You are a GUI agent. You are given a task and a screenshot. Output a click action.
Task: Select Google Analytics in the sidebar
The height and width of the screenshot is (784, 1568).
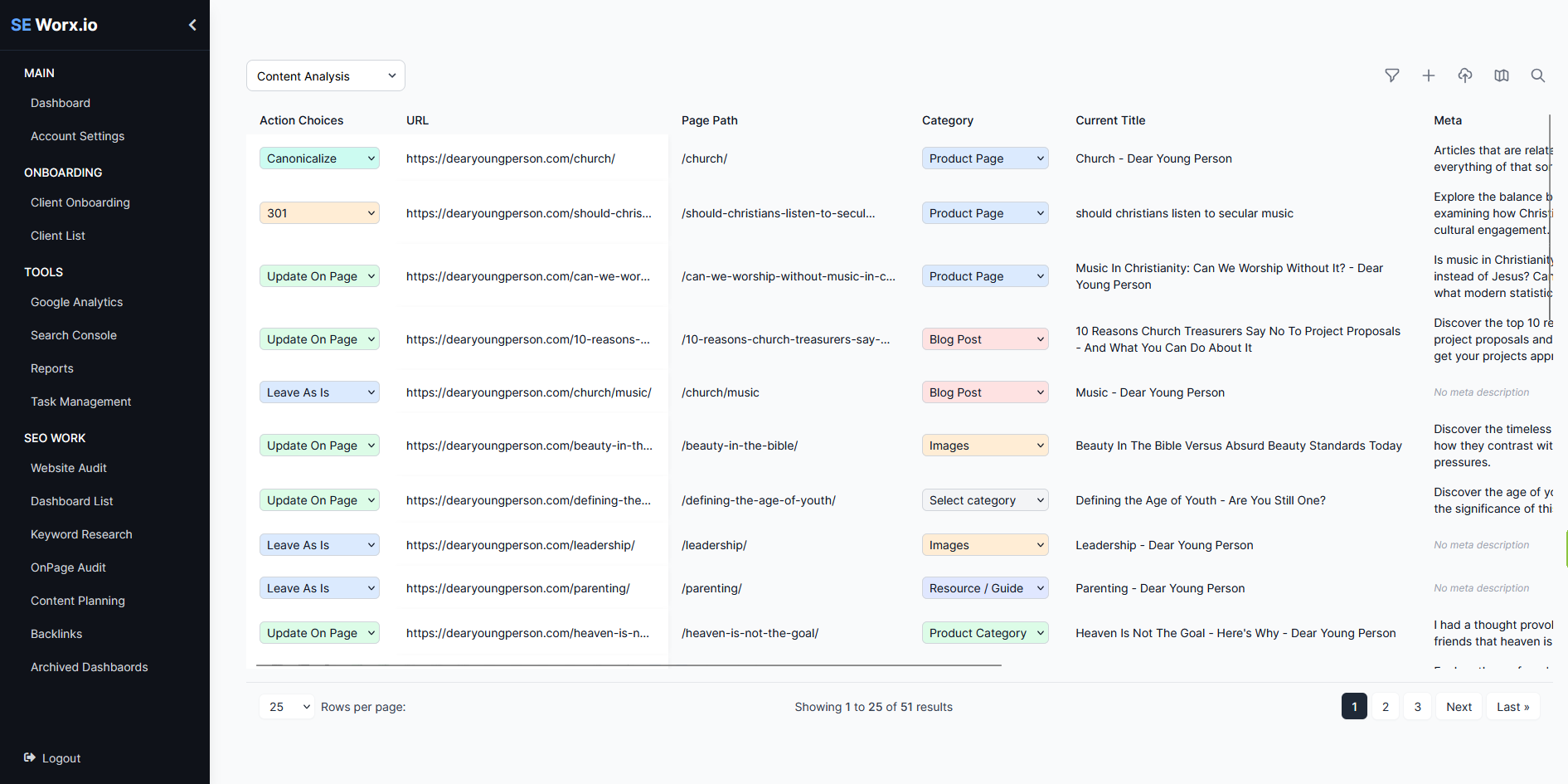[x=76, y=302]
